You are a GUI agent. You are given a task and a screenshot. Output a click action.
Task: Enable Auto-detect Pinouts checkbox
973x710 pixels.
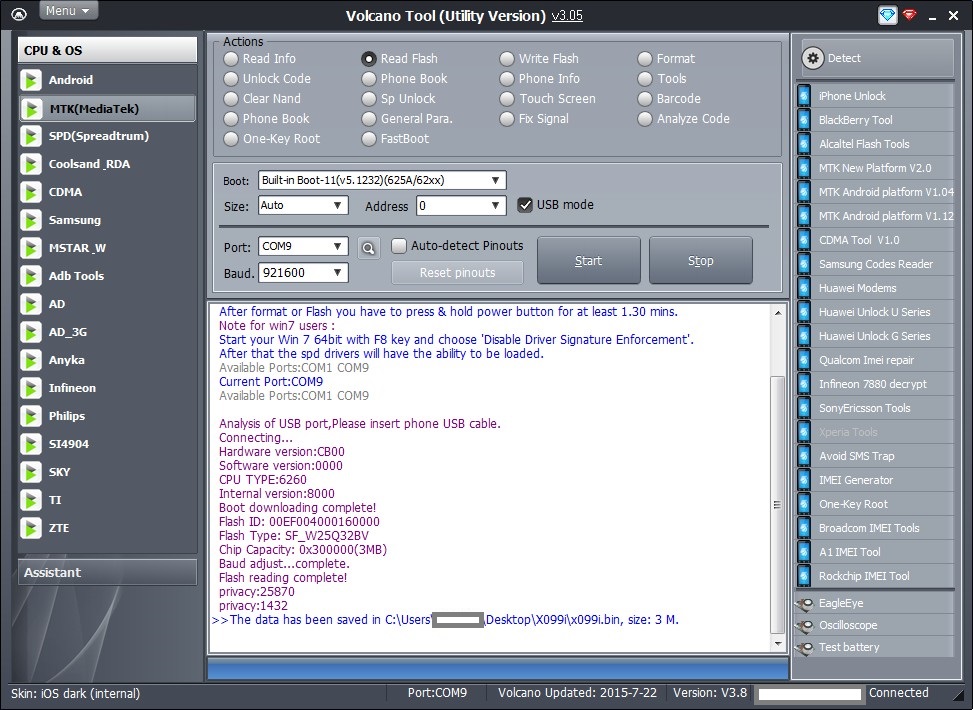tap(399, 246)
